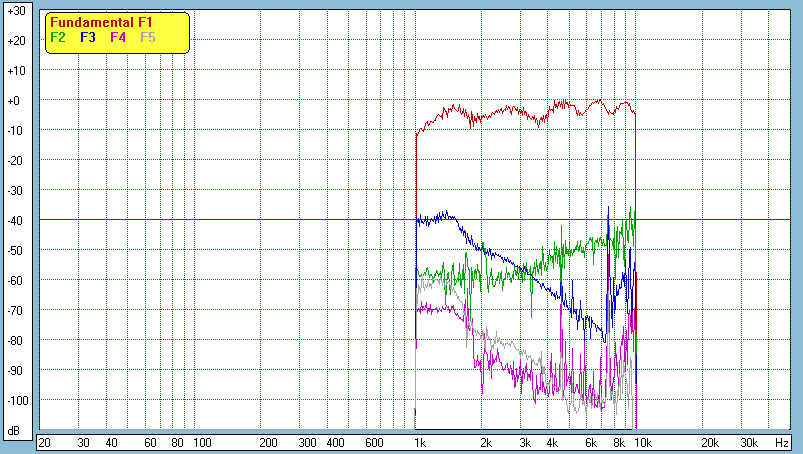Viewport: 803px width, 454px height.
Task: Click the Hz unit label on frequency axis
Action: [x=783, y=442]
